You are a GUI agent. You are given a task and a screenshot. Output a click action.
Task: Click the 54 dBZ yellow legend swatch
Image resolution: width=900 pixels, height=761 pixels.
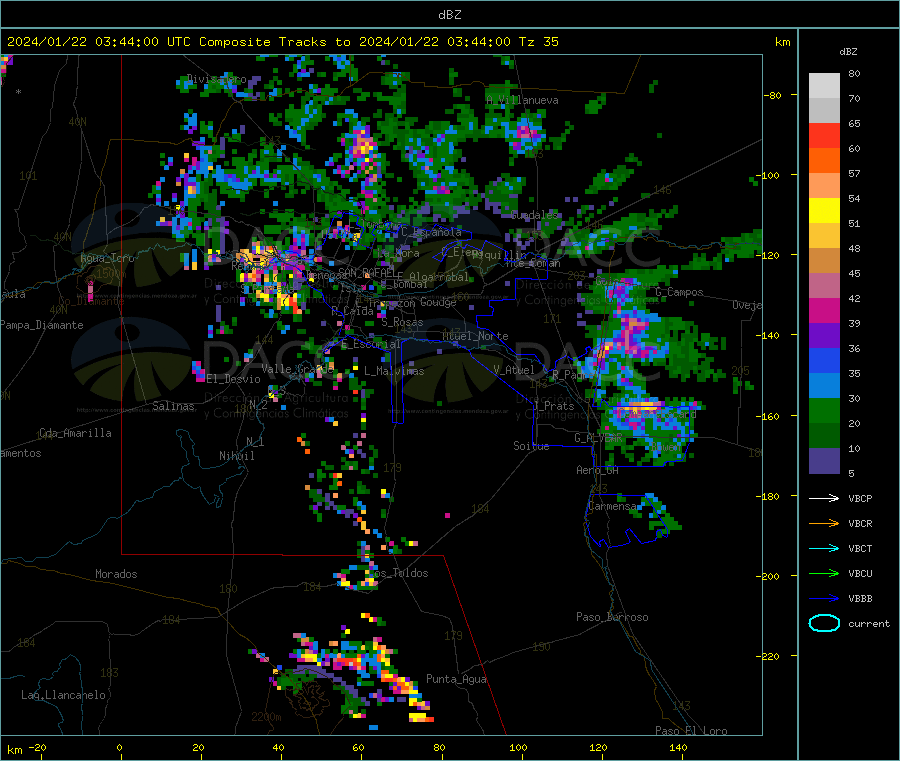point(824,210)
